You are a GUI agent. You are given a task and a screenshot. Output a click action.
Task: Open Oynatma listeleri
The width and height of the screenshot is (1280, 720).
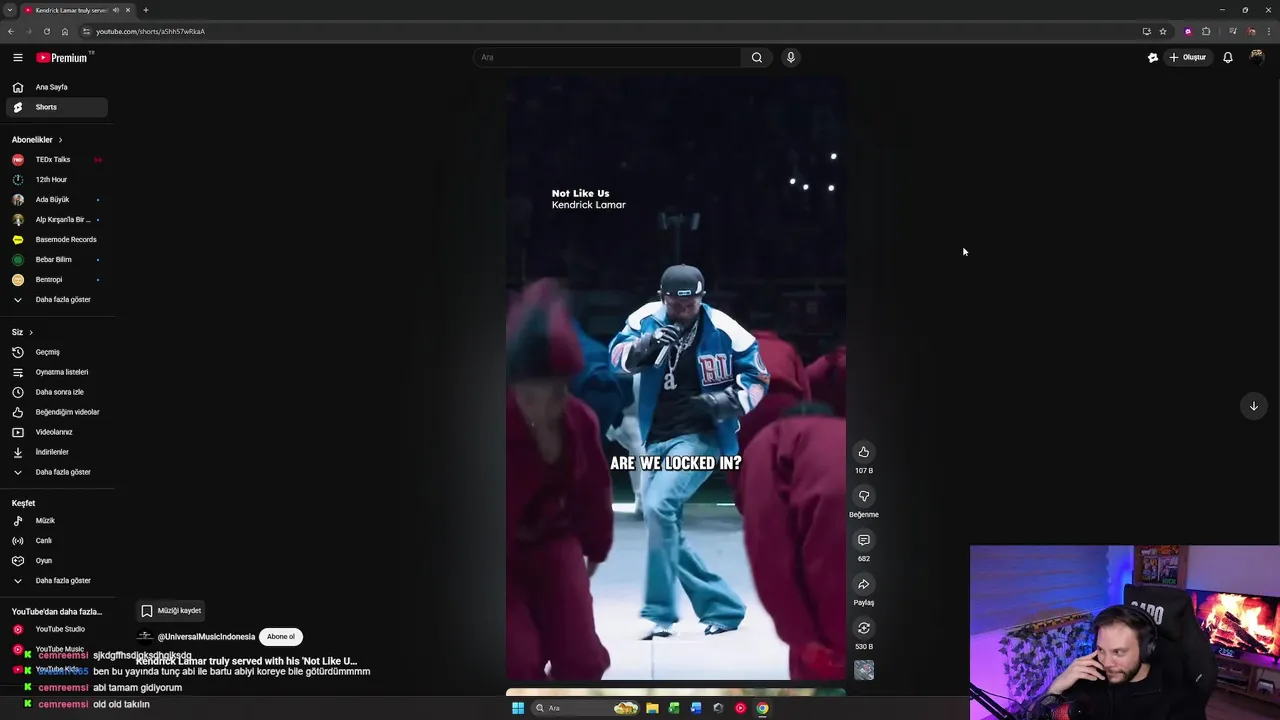pyautogui.click(x=56, y=372)
